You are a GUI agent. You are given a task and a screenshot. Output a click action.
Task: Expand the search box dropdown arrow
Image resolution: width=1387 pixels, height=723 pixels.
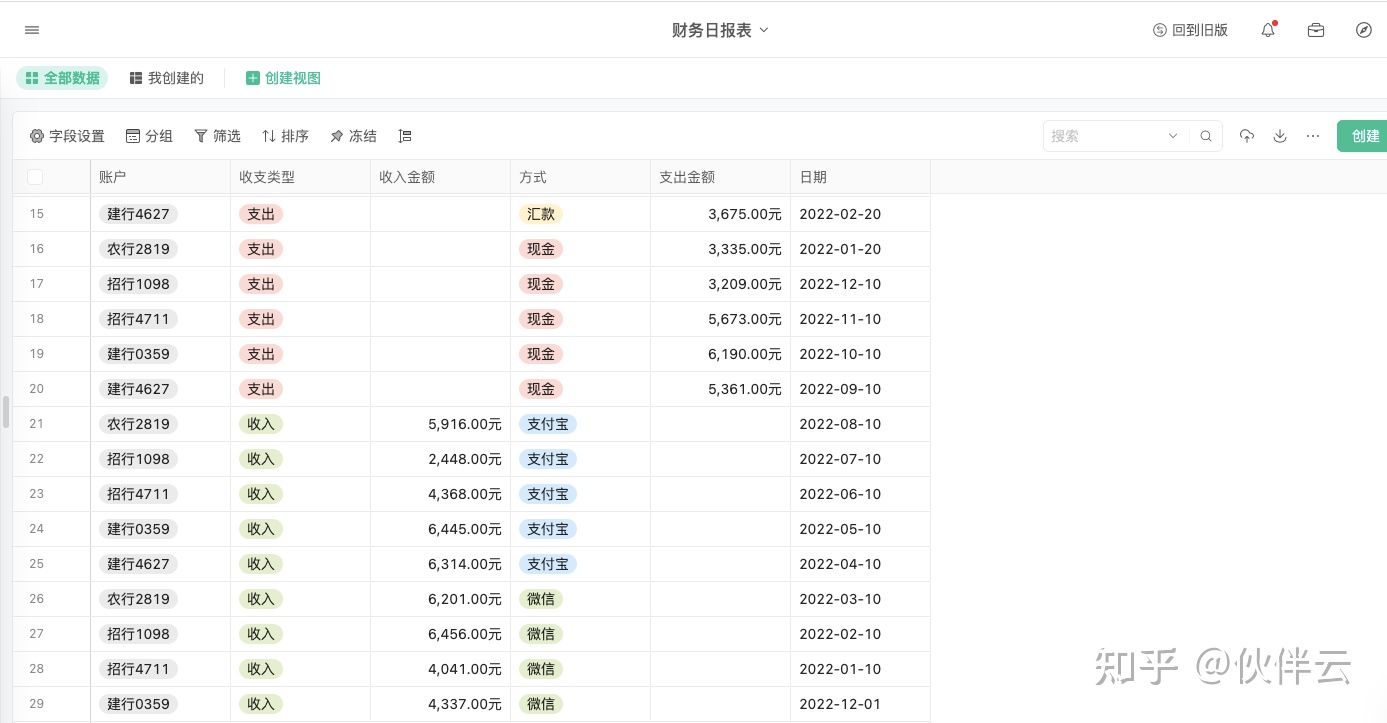pos(1173,136)
